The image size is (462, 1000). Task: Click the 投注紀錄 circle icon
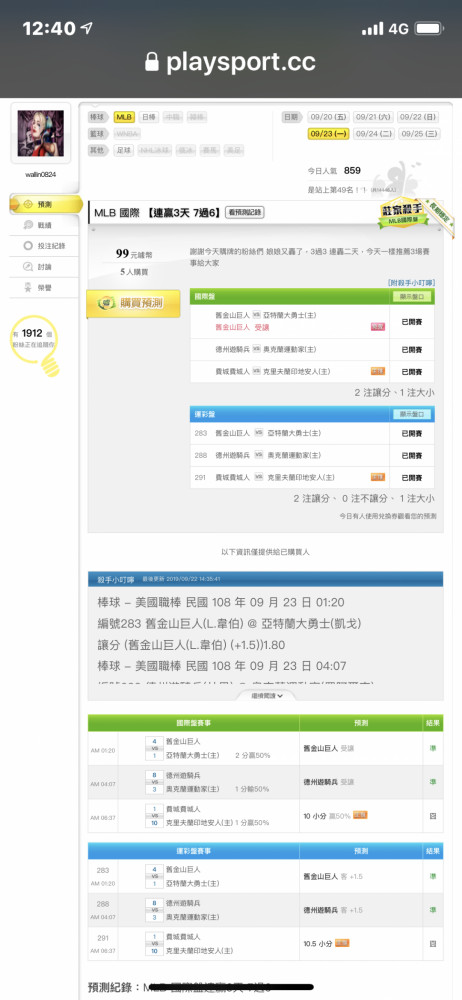coord(27,246)
